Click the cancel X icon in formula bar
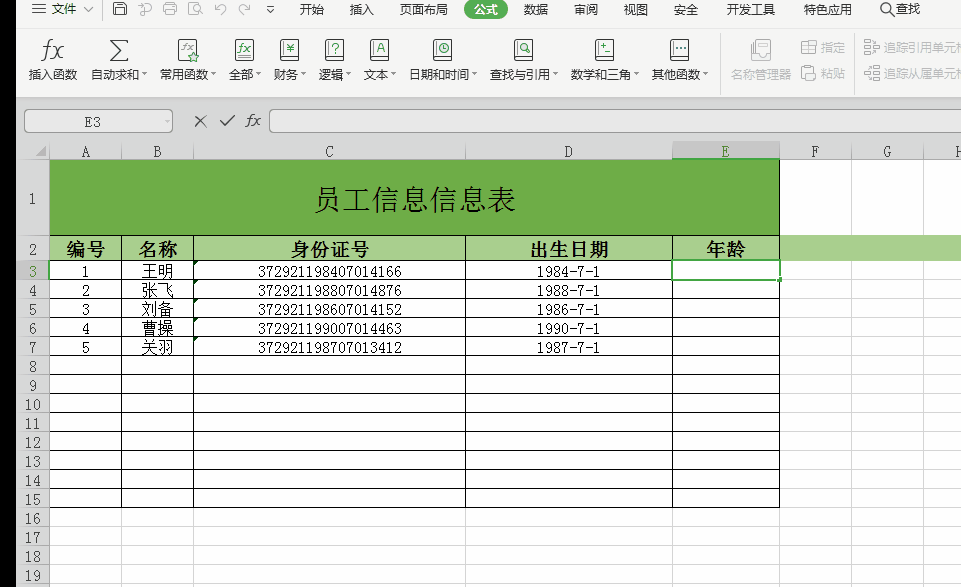This screenshot has height=587, width=961. (200, 121)
